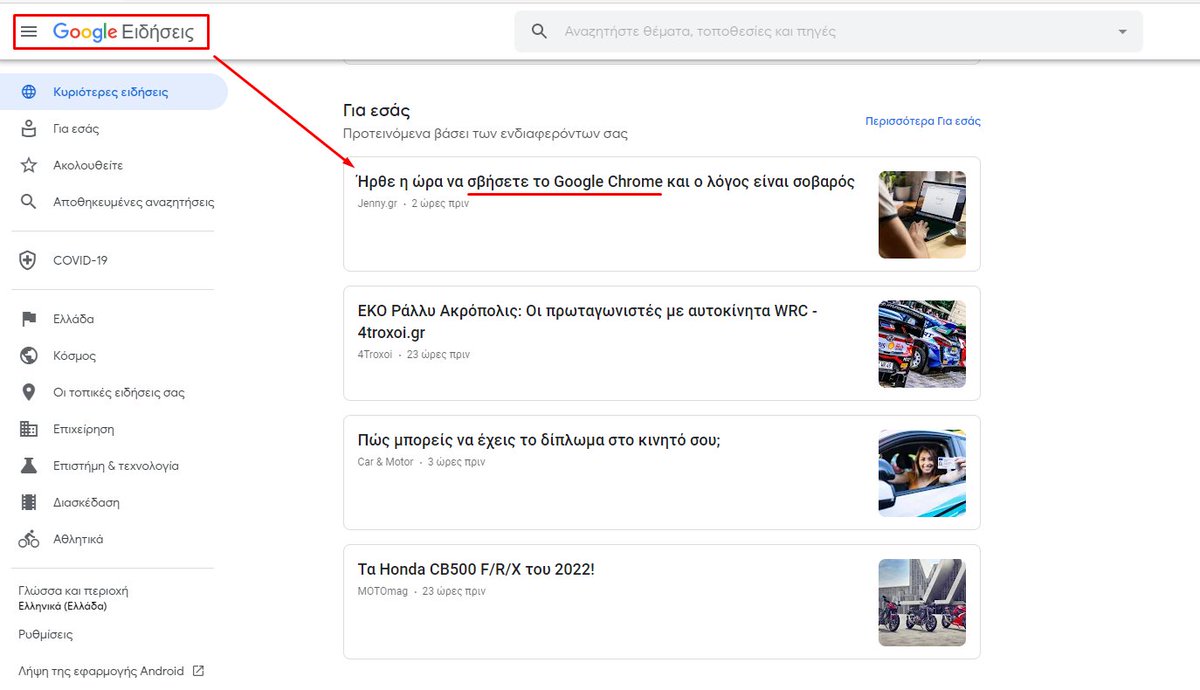
Task: Click the star icon beside Ακολουθείτε
Action: (29, 165)
